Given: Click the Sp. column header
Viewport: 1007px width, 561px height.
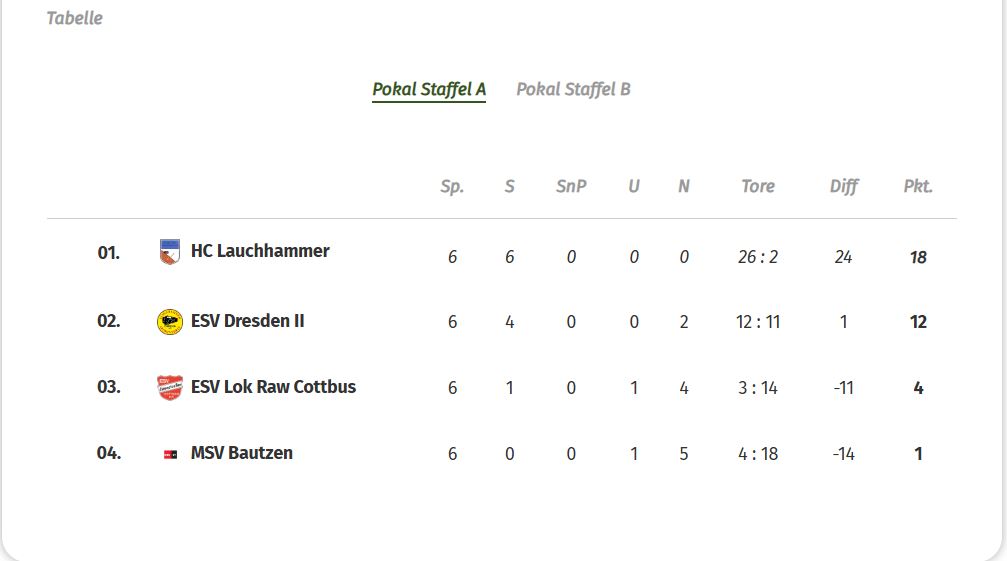Looking at the screenshot, I should (x=452, y=186).
